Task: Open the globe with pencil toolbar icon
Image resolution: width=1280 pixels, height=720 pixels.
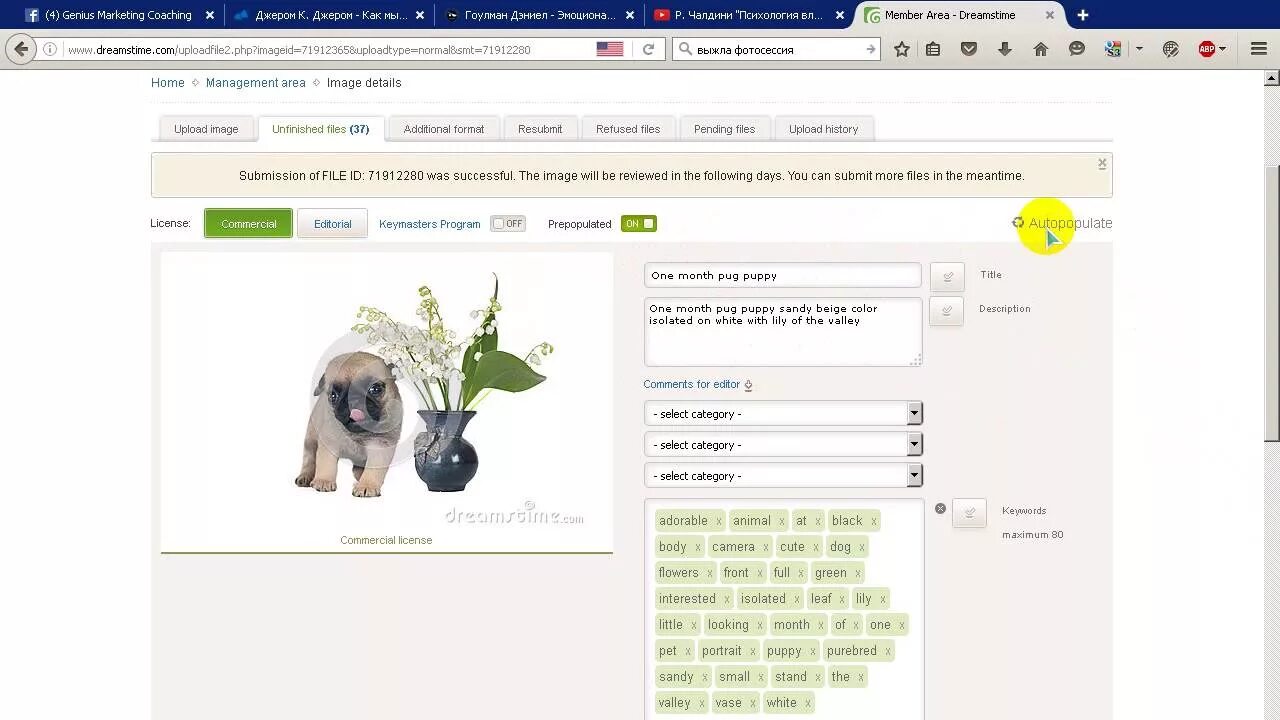Action: 1171,49
